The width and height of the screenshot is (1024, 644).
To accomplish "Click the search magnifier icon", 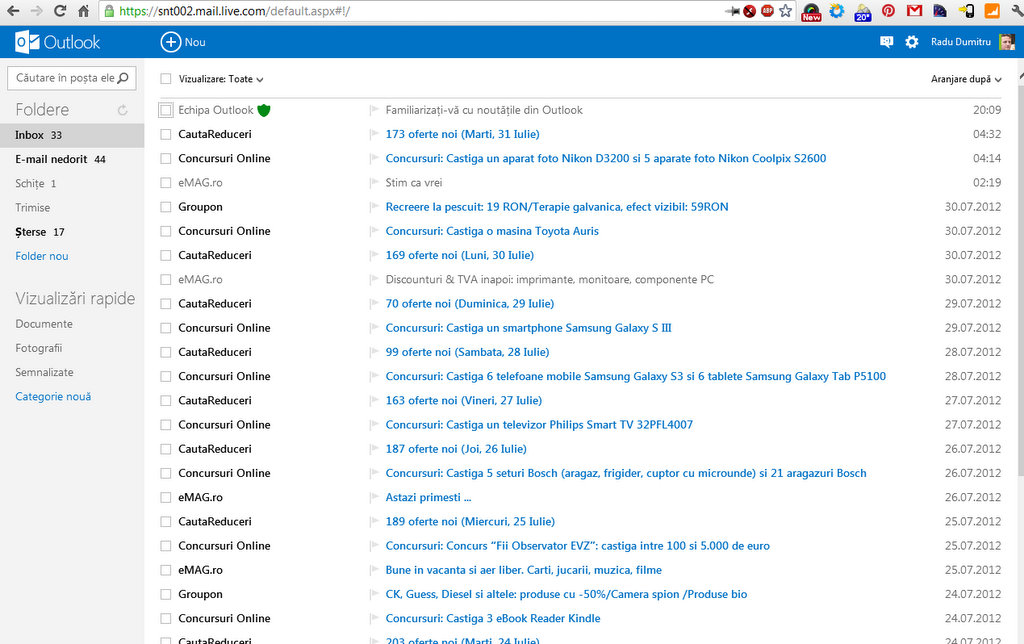I will pos(123,78).
